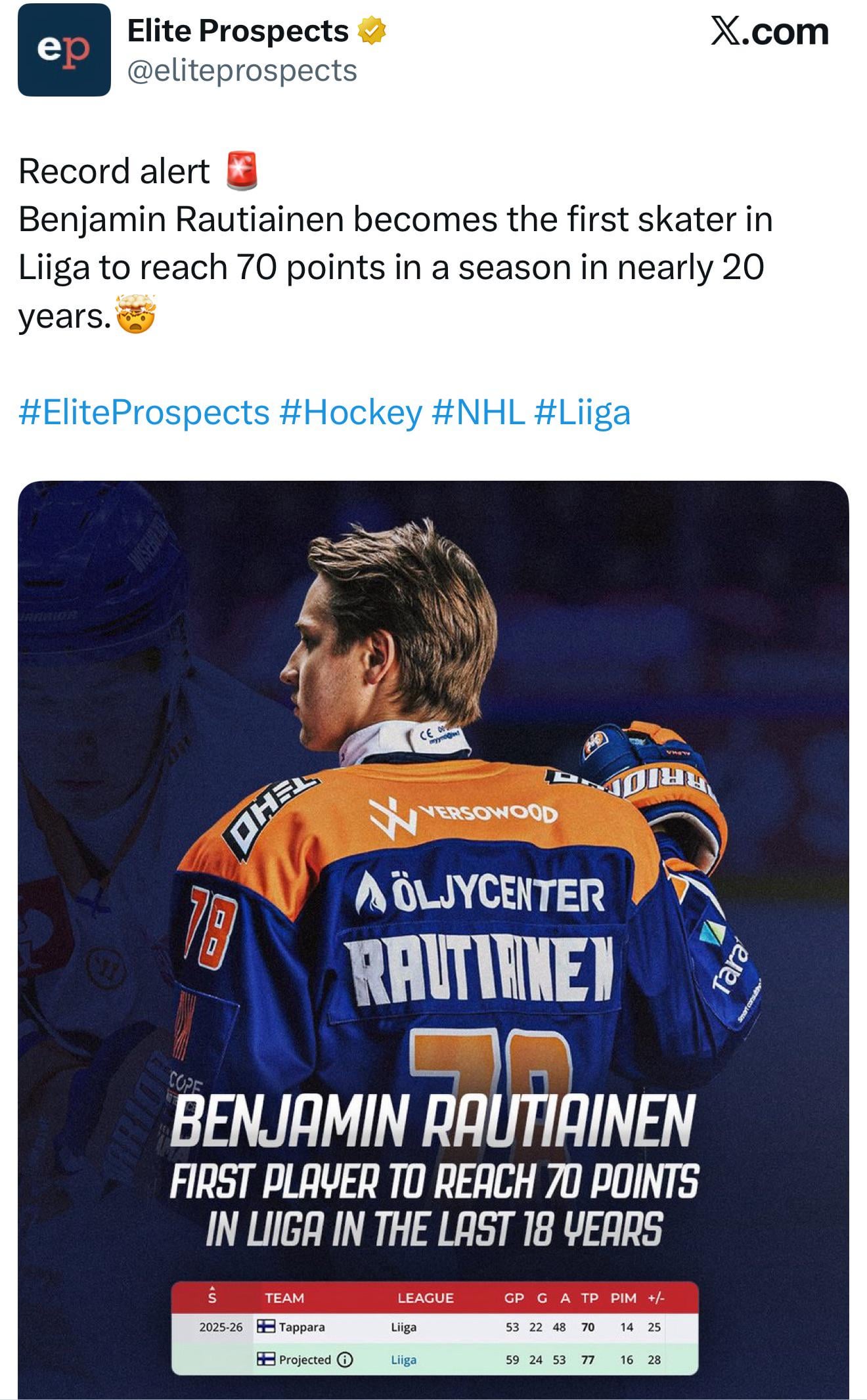
Task: Open the #Liiga hashtag
Action: click(583, 412)
